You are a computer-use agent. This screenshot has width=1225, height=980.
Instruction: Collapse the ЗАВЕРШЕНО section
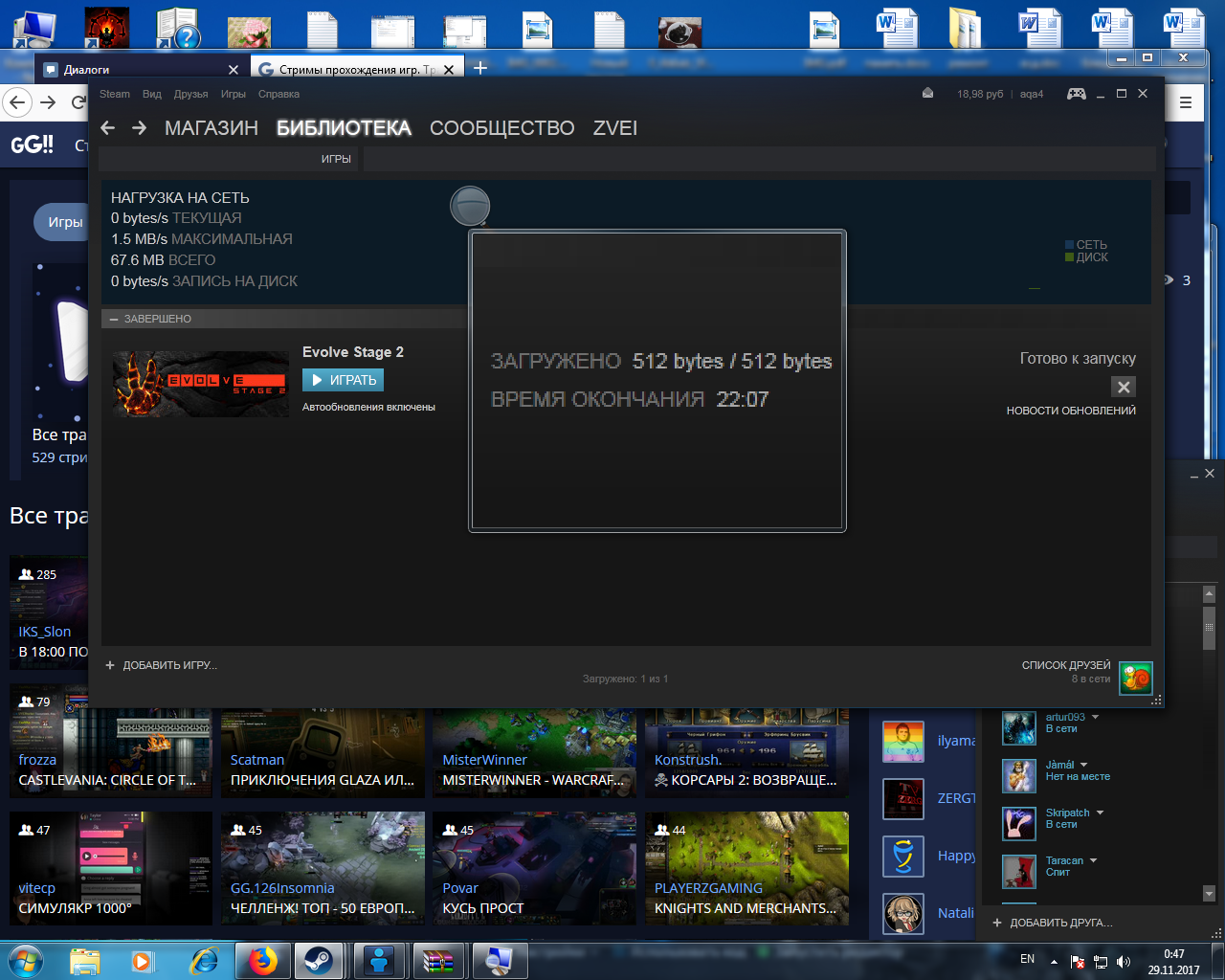(x=114, y=319)
